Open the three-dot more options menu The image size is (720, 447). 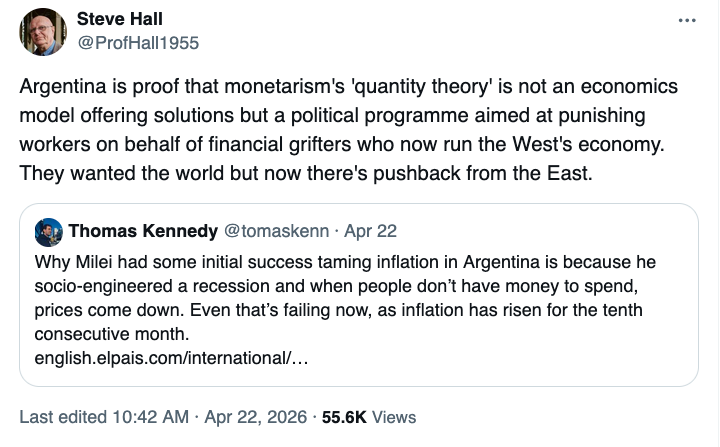(x=686, y=20)
